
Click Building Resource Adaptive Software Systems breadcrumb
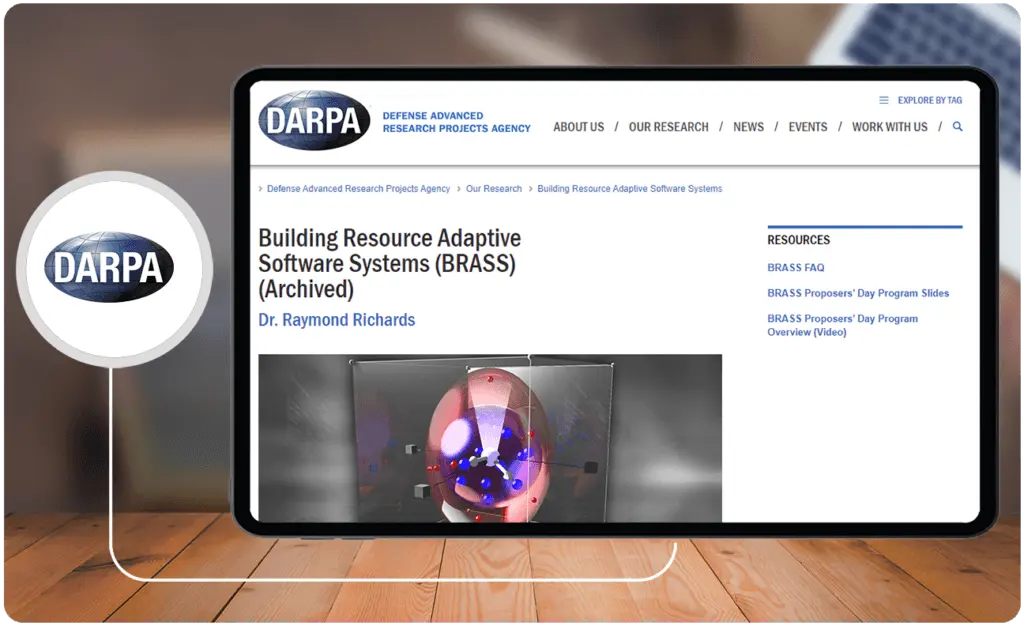point(630,189)
